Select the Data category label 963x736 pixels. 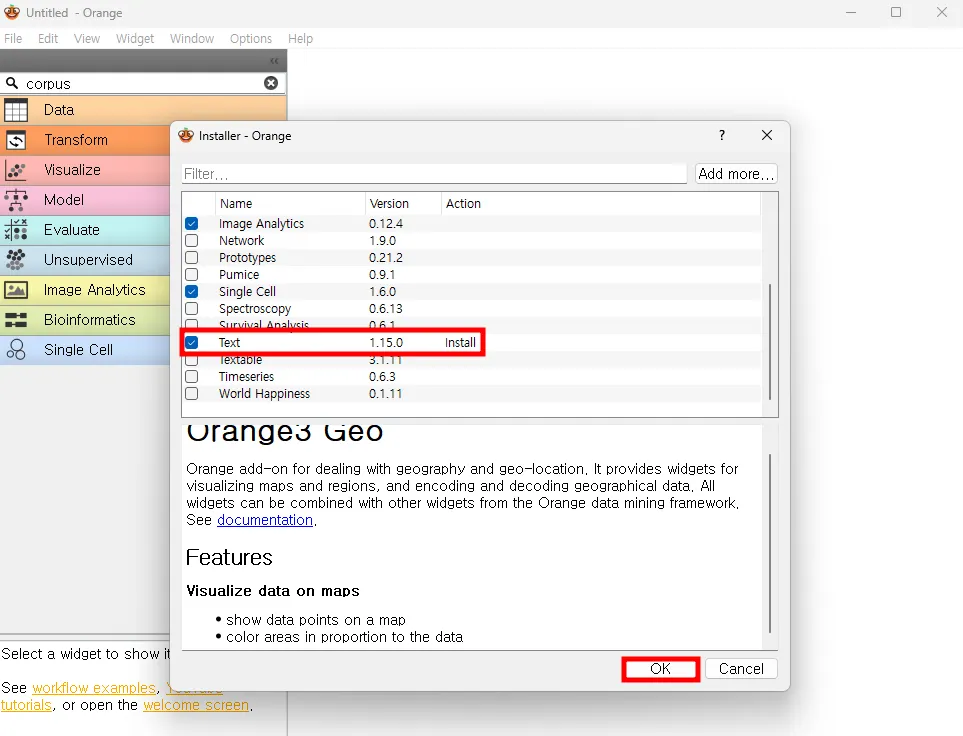click(x=59, y=110)
